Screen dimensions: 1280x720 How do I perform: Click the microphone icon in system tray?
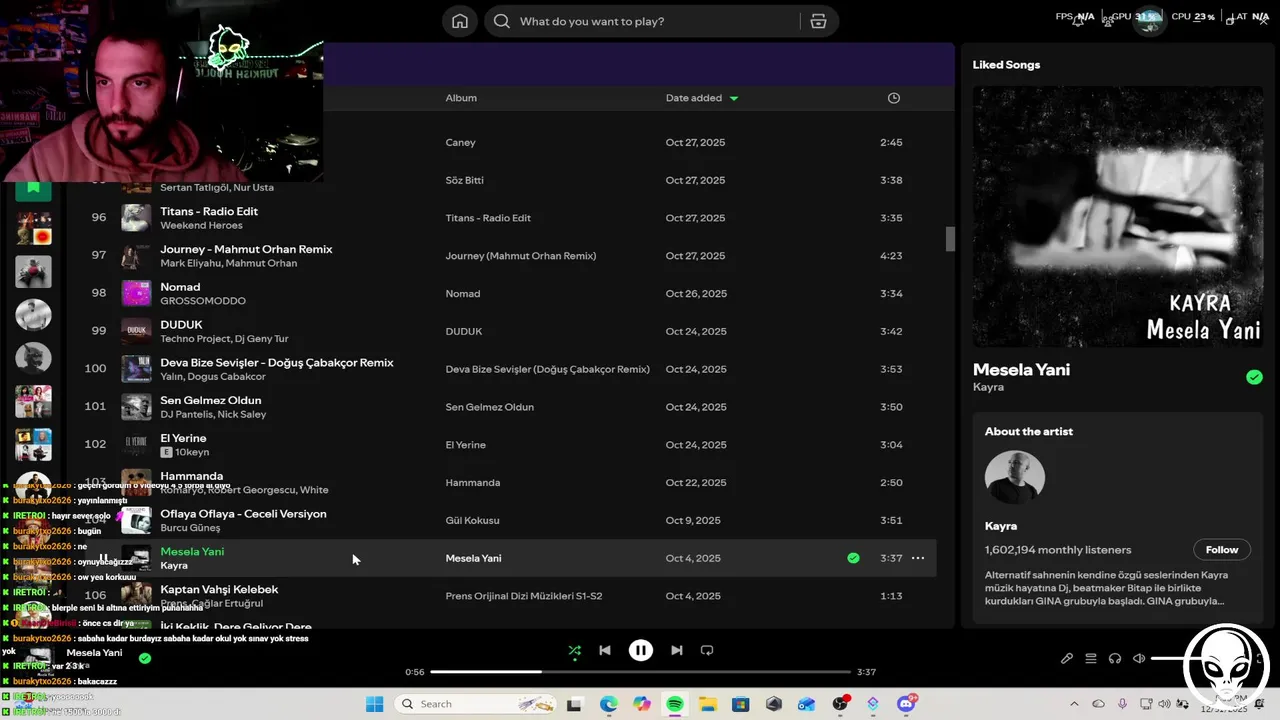click(x=1123, y=704)
